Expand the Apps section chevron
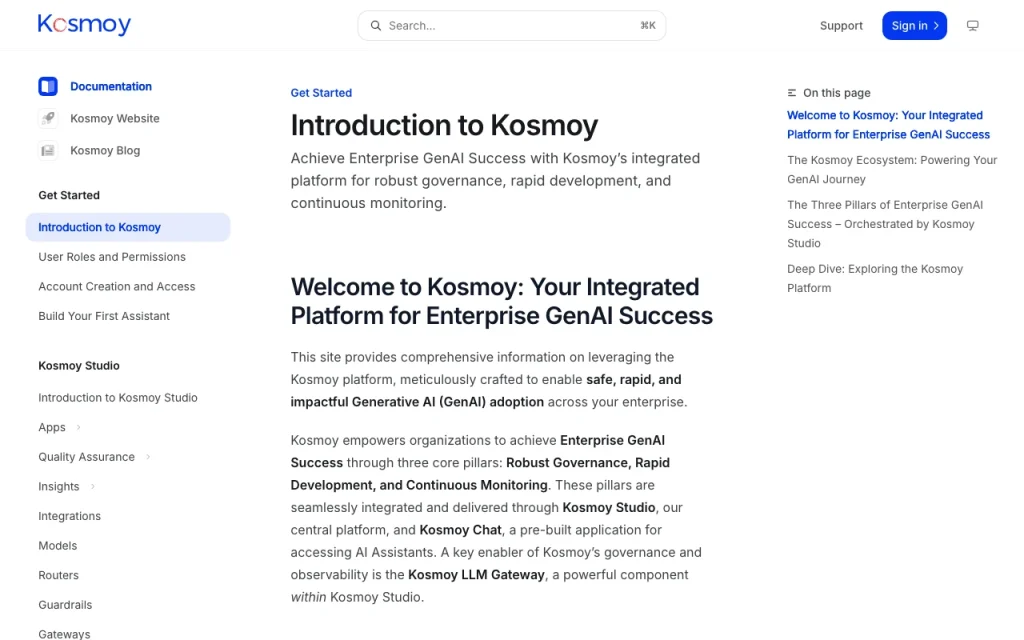The height and width of the screenshot is (640, 1024). [x=78, y=427]
